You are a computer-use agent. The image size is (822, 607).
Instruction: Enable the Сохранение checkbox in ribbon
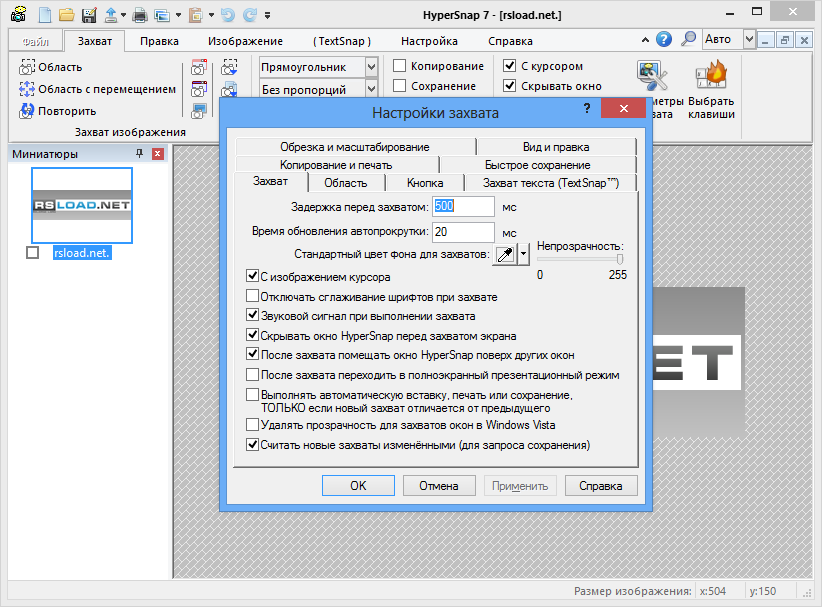pos(399,85)
